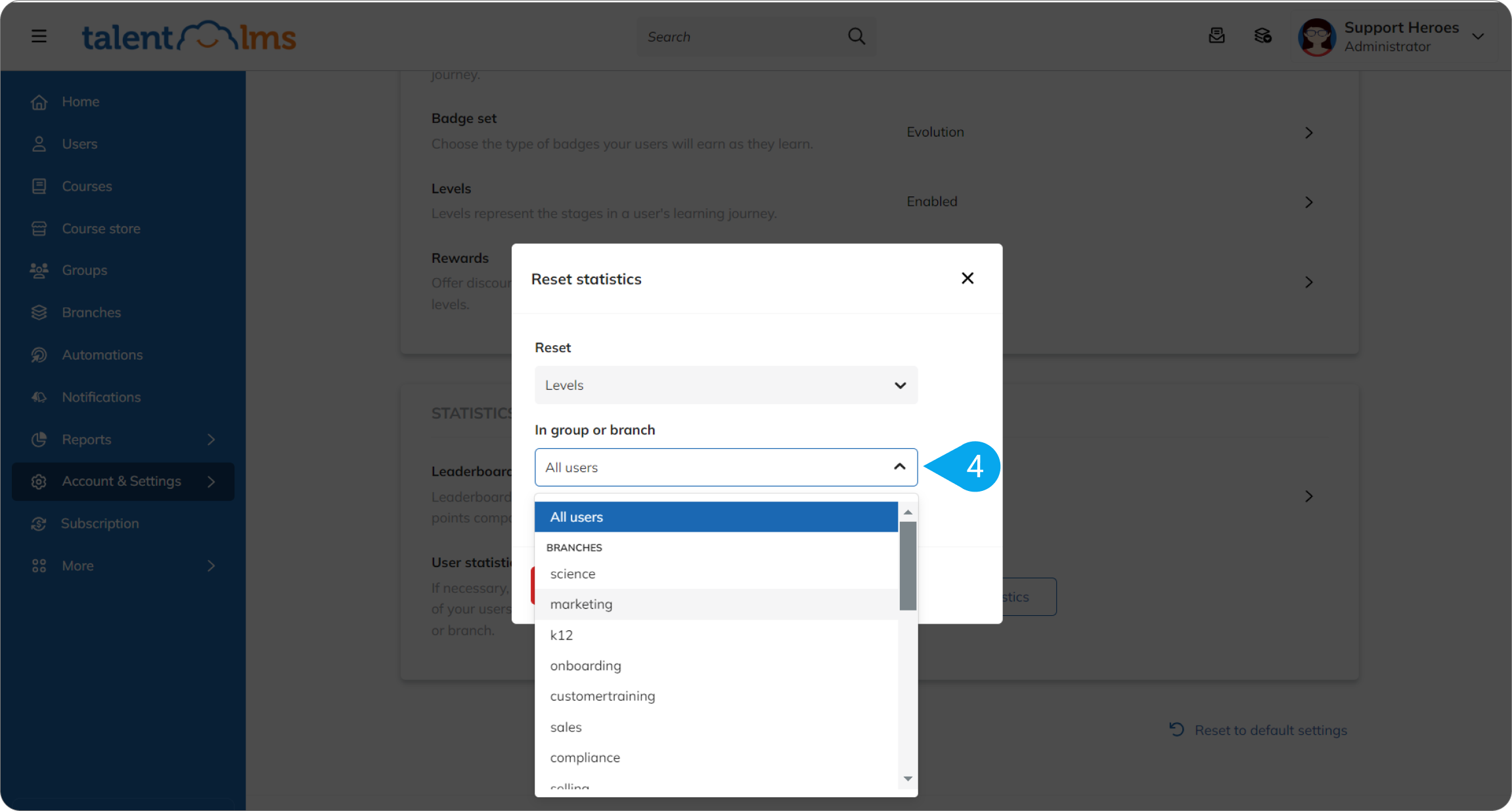Choose the sales branch
The height and width of the screenshot is (811, 1512).
point(716,727)
